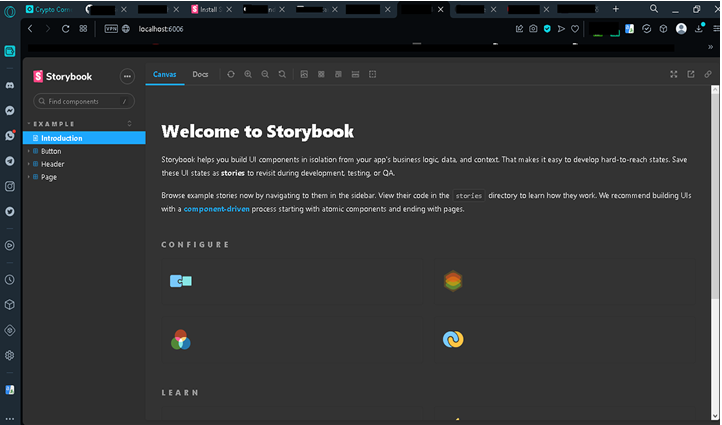
Task: Show more bookmarks with double chevron
Action: click(x=710, y=47)
